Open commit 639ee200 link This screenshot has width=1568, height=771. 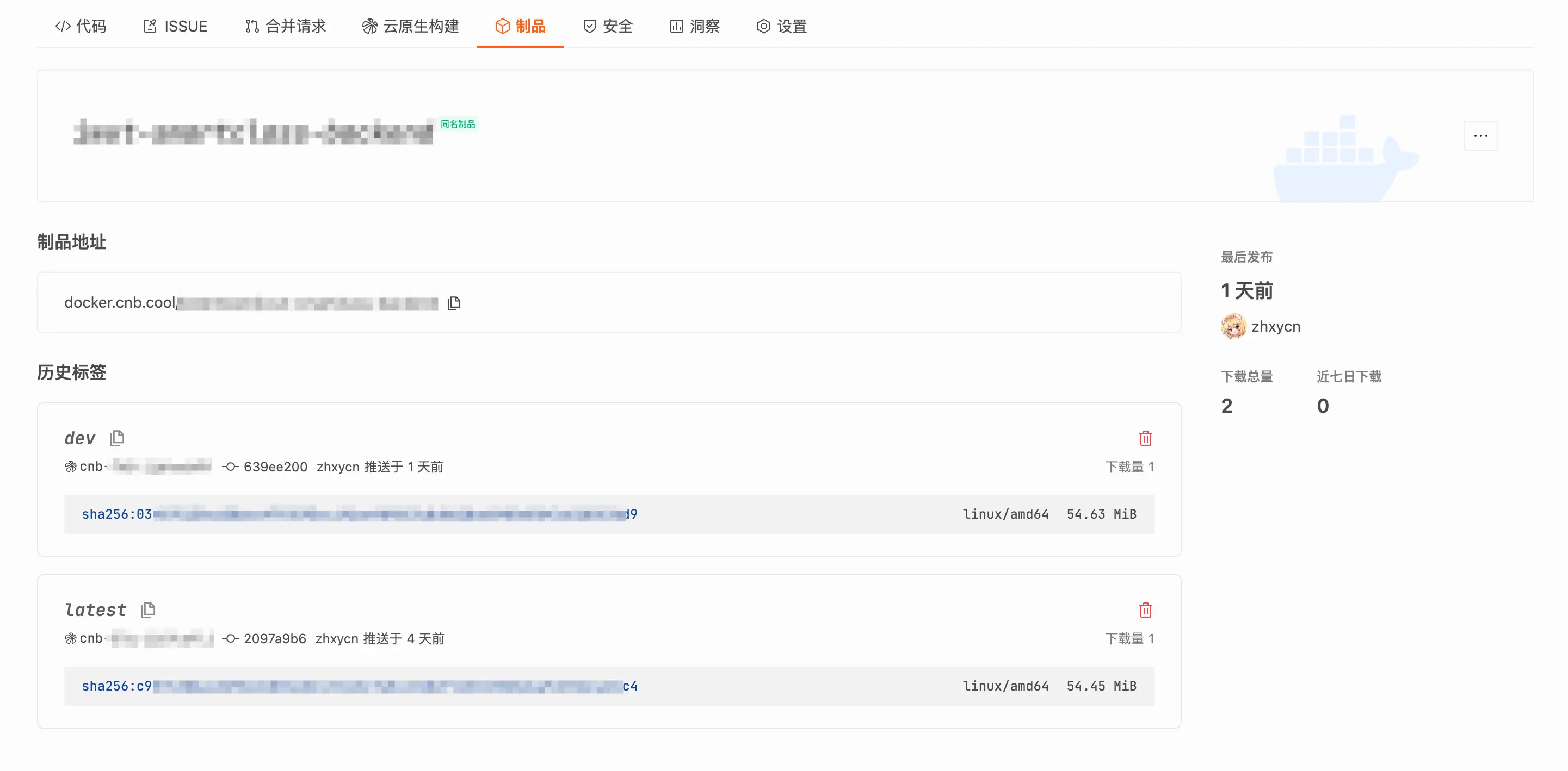[275, 466]
